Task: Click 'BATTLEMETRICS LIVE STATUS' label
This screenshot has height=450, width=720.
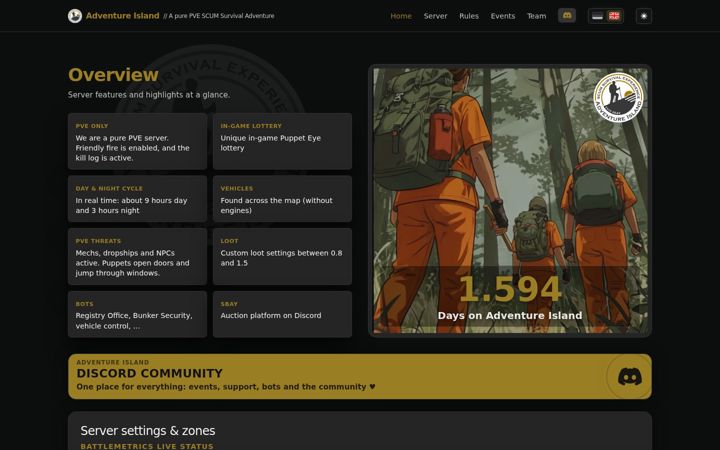Action: [x=147, y=446]
